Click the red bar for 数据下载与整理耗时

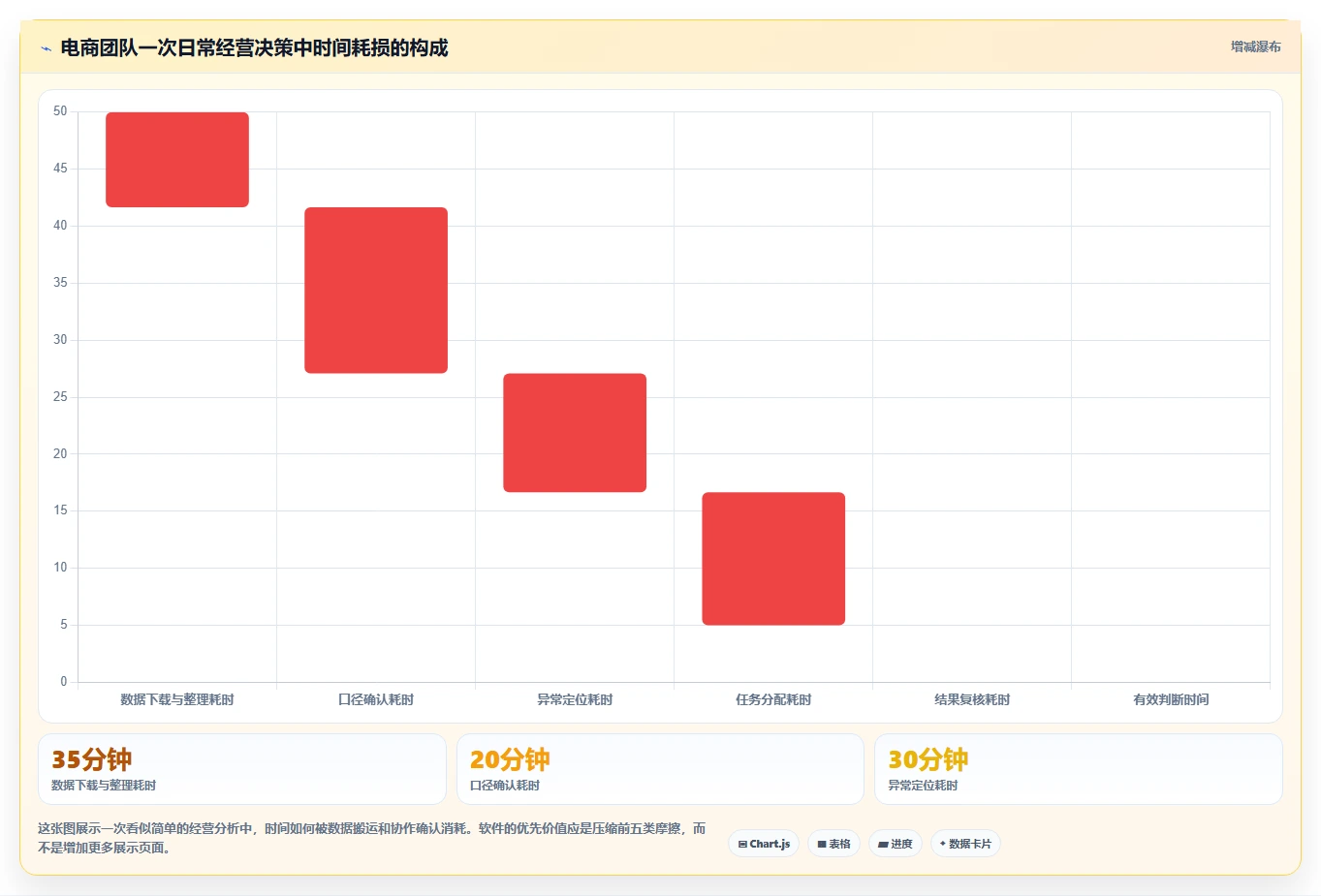coord(177,160)
